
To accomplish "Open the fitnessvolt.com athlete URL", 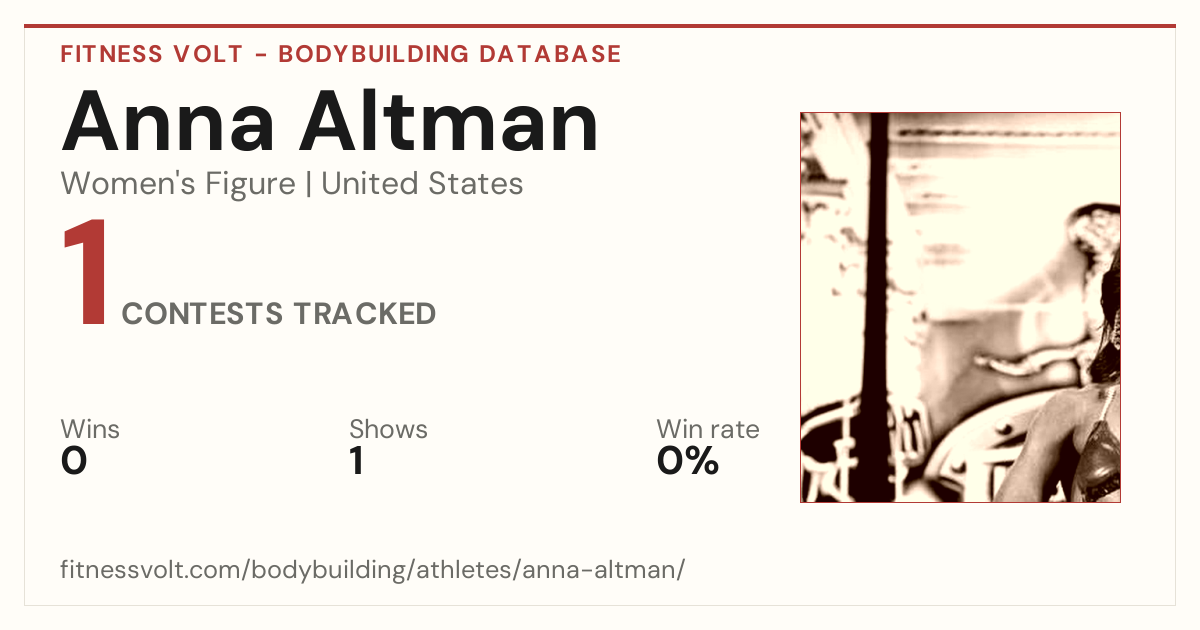I will (x=373, y=571).
